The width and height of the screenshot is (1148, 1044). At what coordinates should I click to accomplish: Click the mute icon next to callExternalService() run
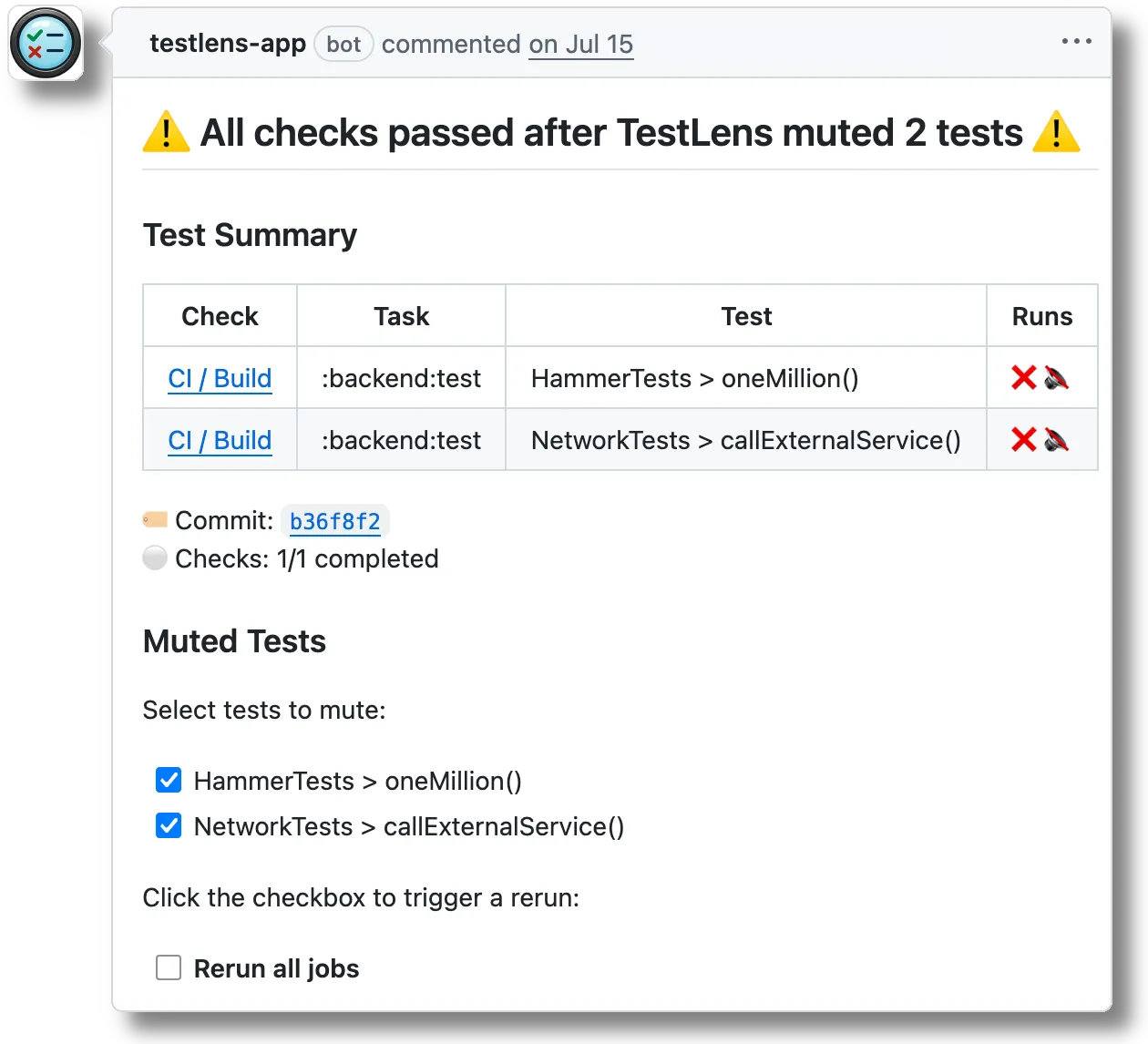[x=1055, y=439]
